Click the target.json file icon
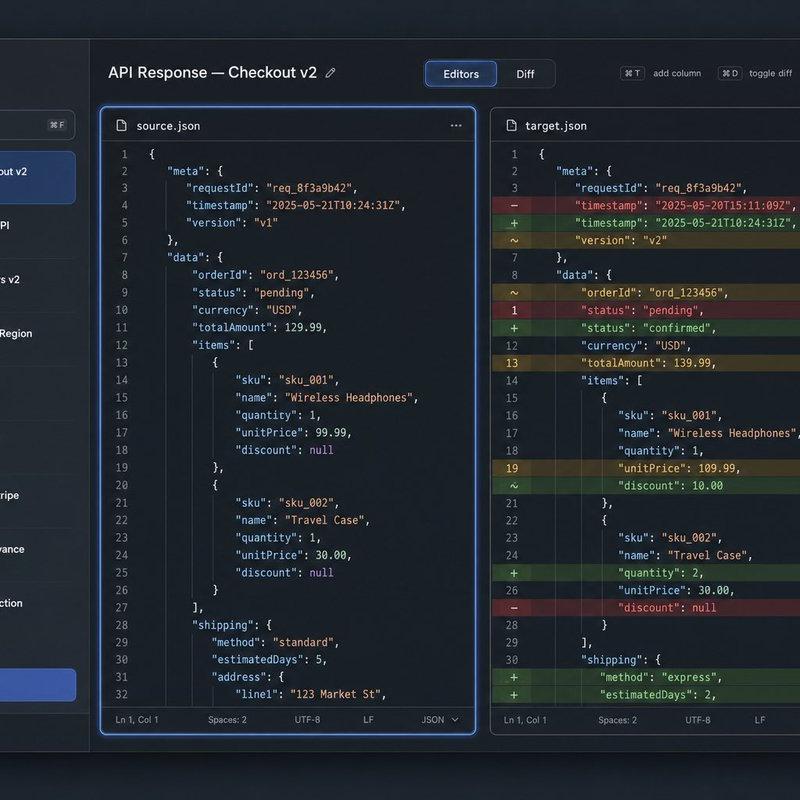 pos(511,126)
